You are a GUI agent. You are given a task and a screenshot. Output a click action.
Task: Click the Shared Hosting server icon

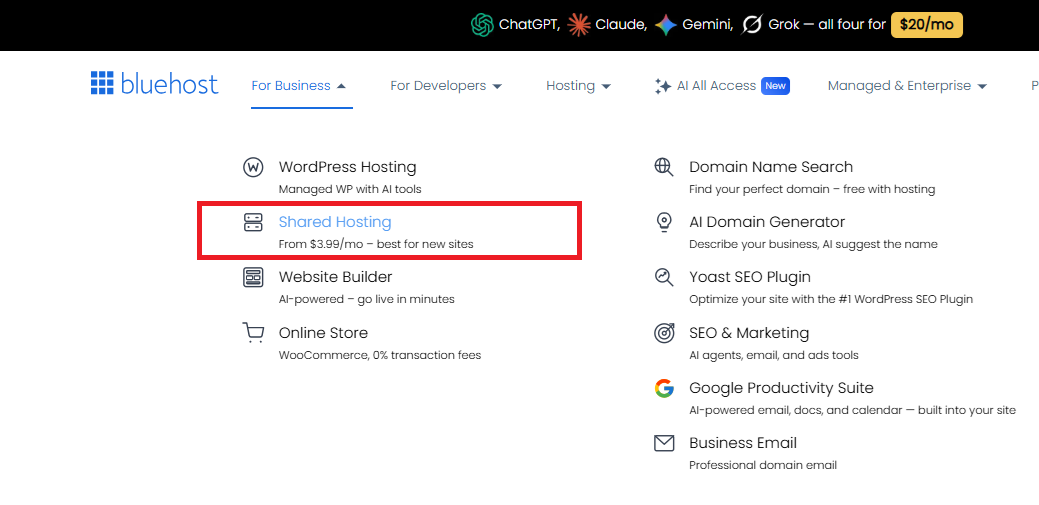[x=253, y=222]
